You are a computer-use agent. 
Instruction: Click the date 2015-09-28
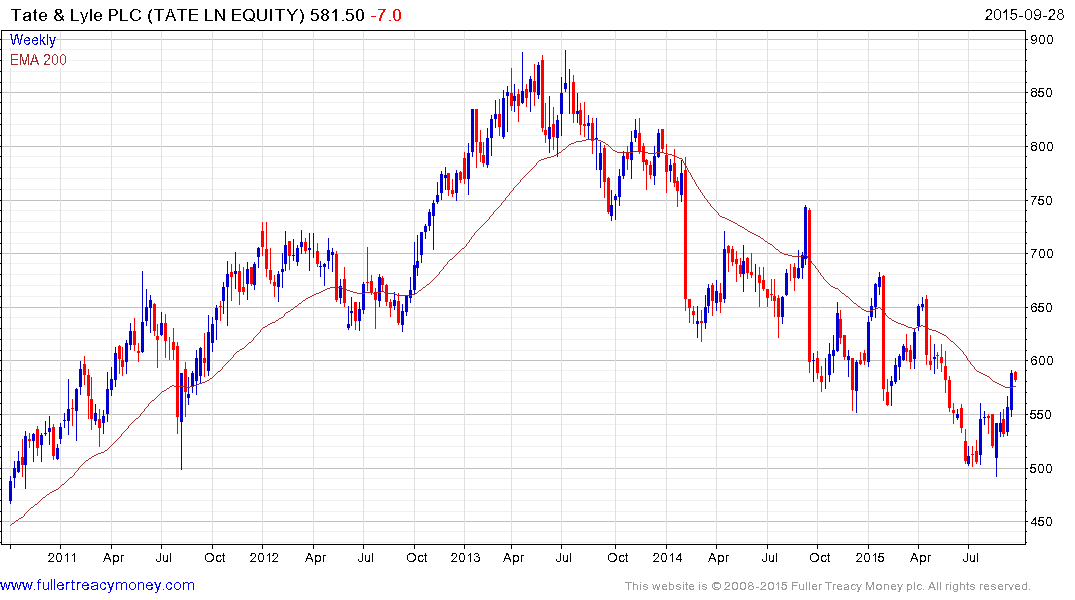coord(1024,15)
